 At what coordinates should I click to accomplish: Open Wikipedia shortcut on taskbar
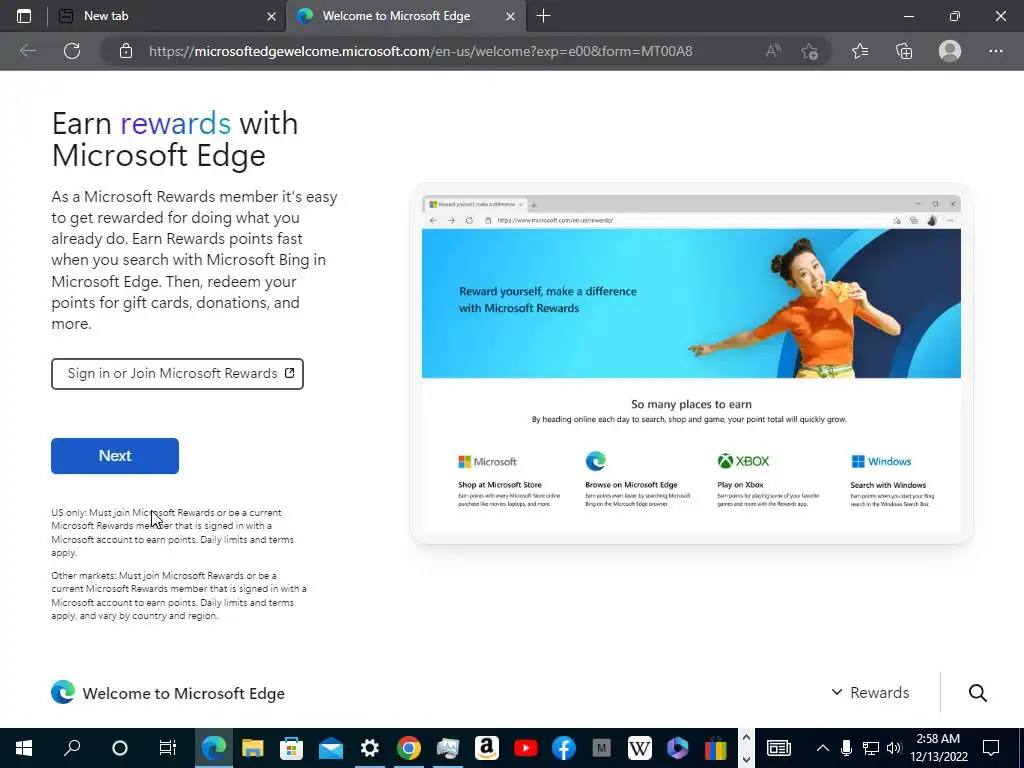pos(639,748)
